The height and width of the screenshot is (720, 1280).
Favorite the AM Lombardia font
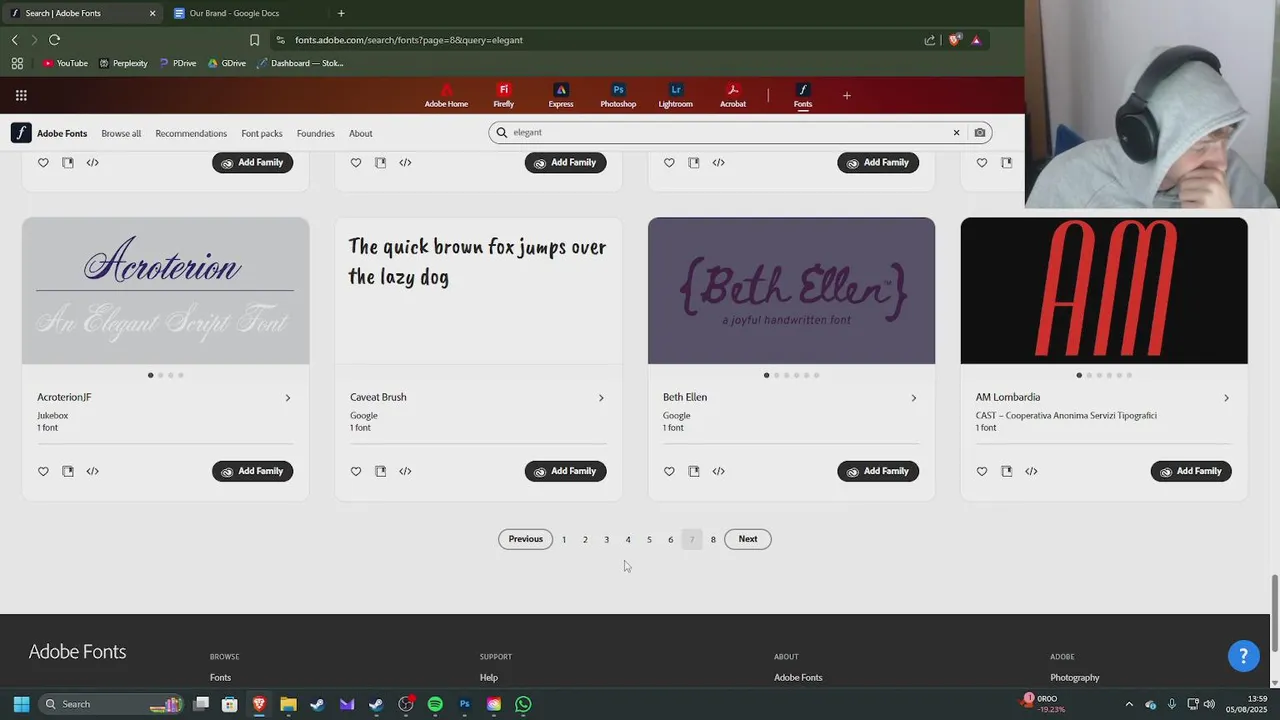(982, 471)
